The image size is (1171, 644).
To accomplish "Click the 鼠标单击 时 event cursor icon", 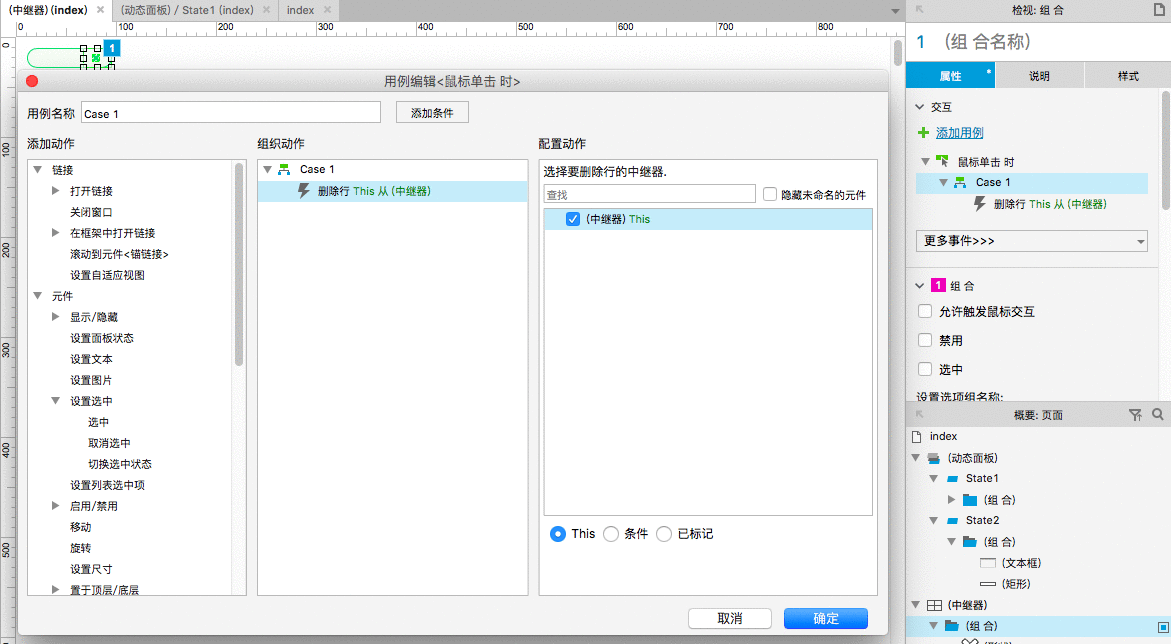I will 942,161.
